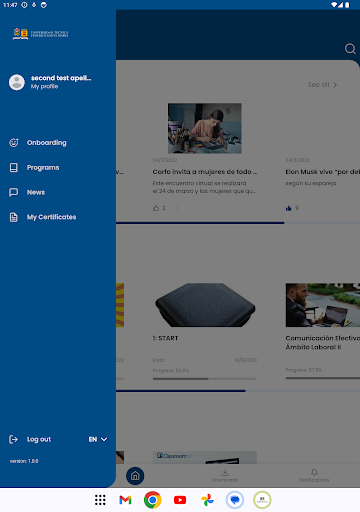Tap the user profile avatar
The height and width of the screenshot is (512, 360).
pos(17,82)
